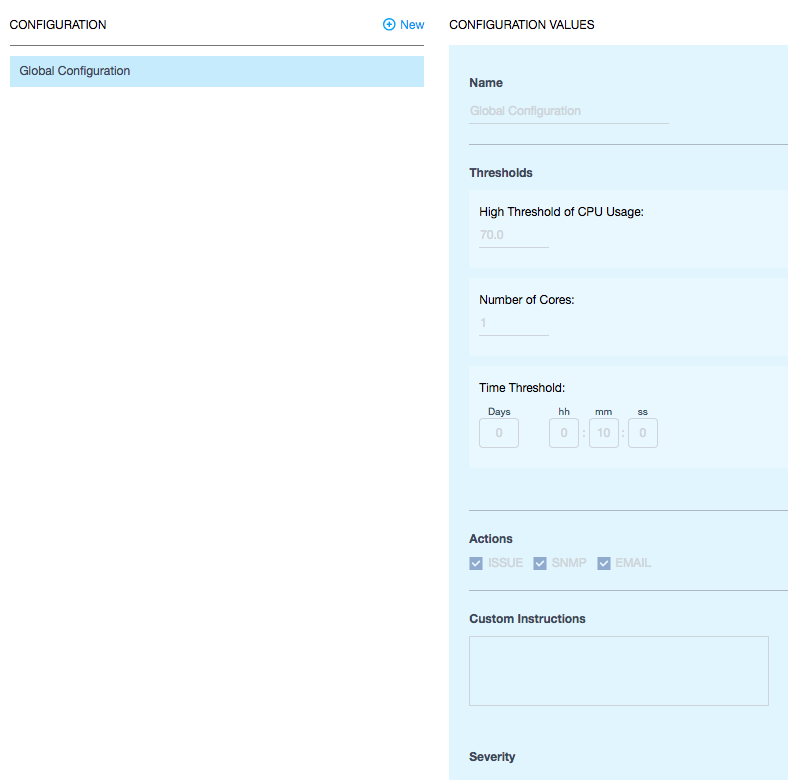Viewport: 788px width, 780px height.
Task: Toggle the SNMP action checkbox
Action: (541, 563)
